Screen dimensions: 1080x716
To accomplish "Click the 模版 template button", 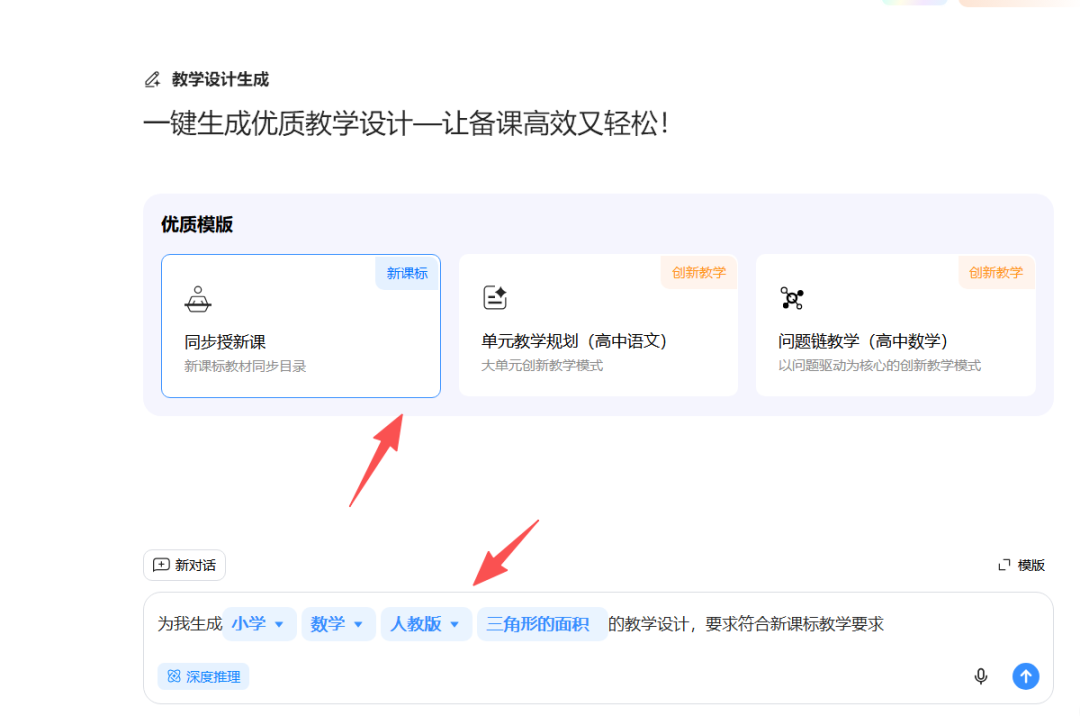I will point(1022,565).
